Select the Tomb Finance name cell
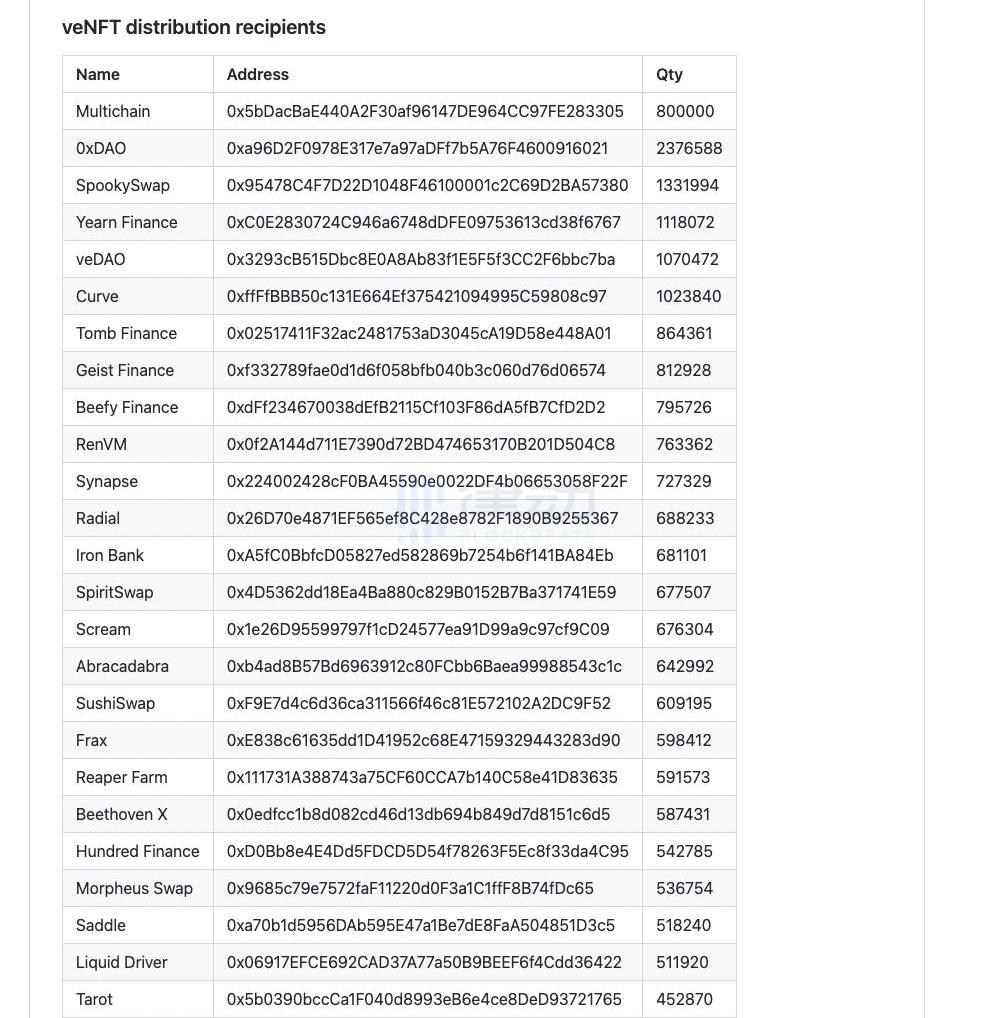 (x=126, y=333)
